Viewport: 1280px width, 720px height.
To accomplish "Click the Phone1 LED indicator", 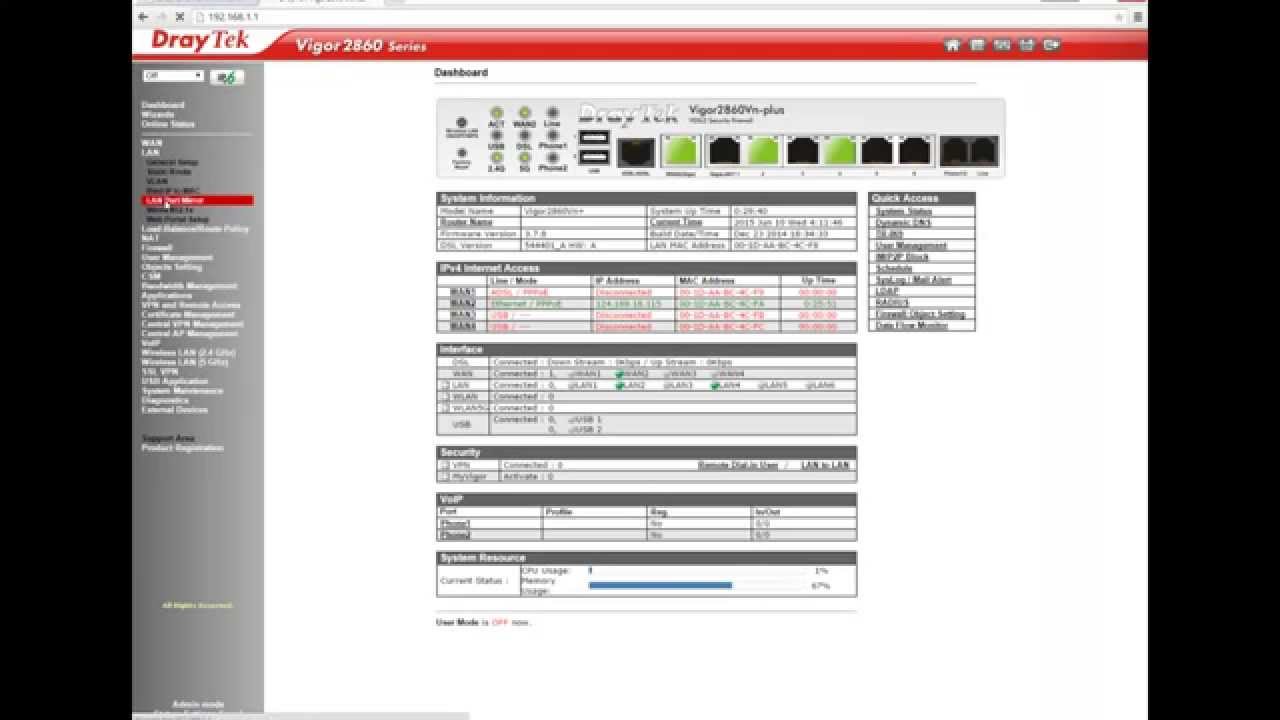I will (552, 135).
